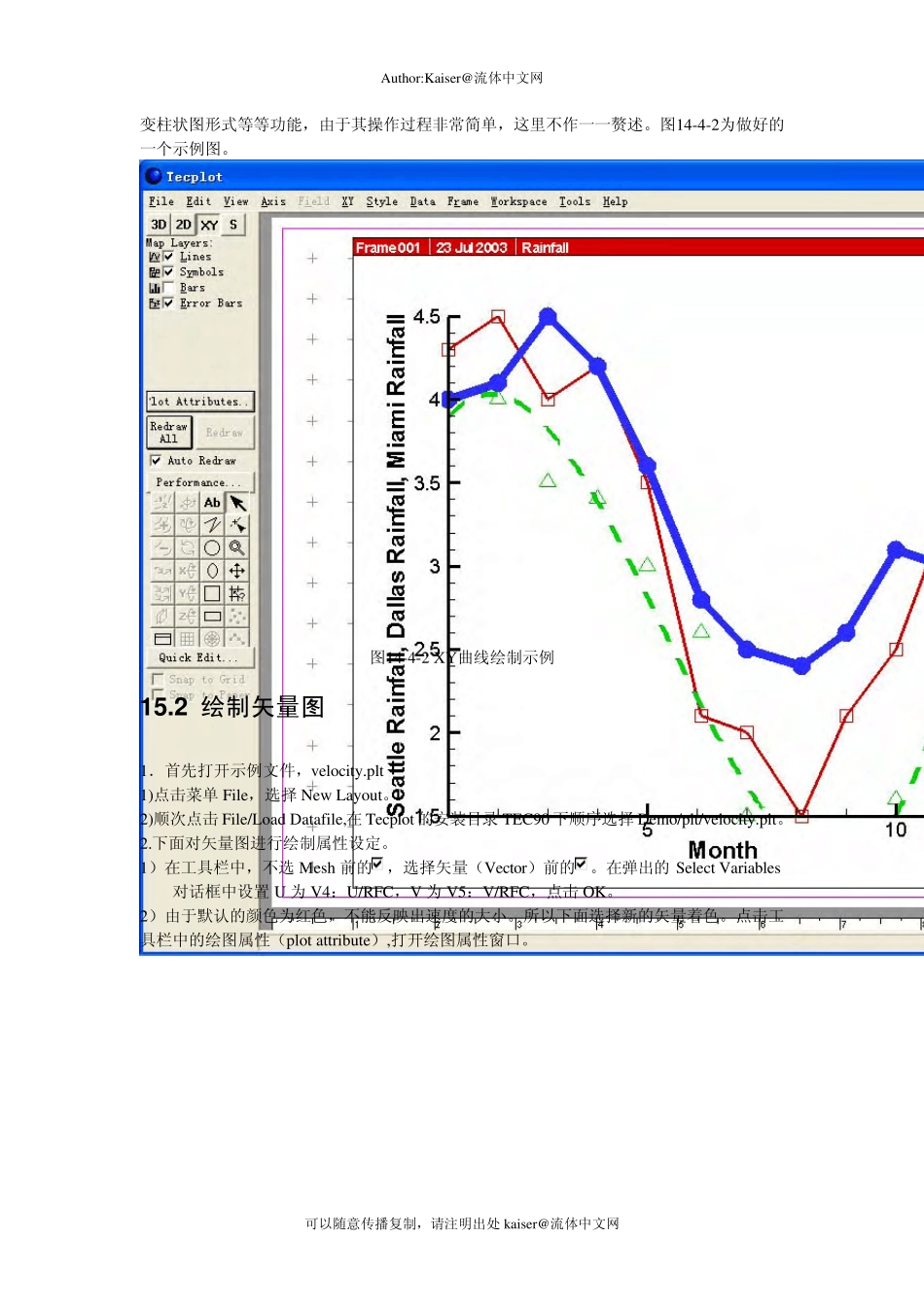Click the Bars layer icon
Image resolution: width=924 pixels, height=1308 pixels.
point(154,288)
